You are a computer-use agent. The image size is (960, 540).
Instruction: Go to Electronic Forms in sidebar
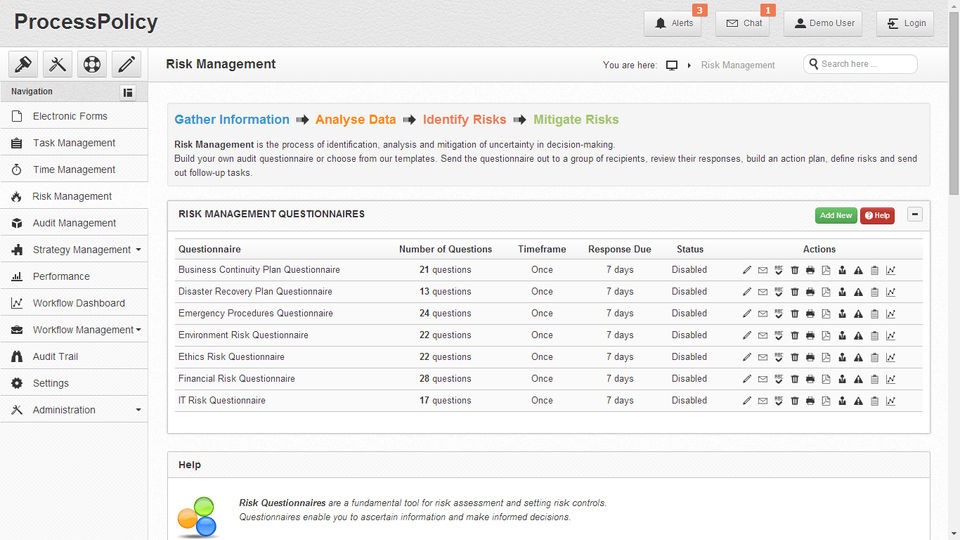tap(69, 116)
